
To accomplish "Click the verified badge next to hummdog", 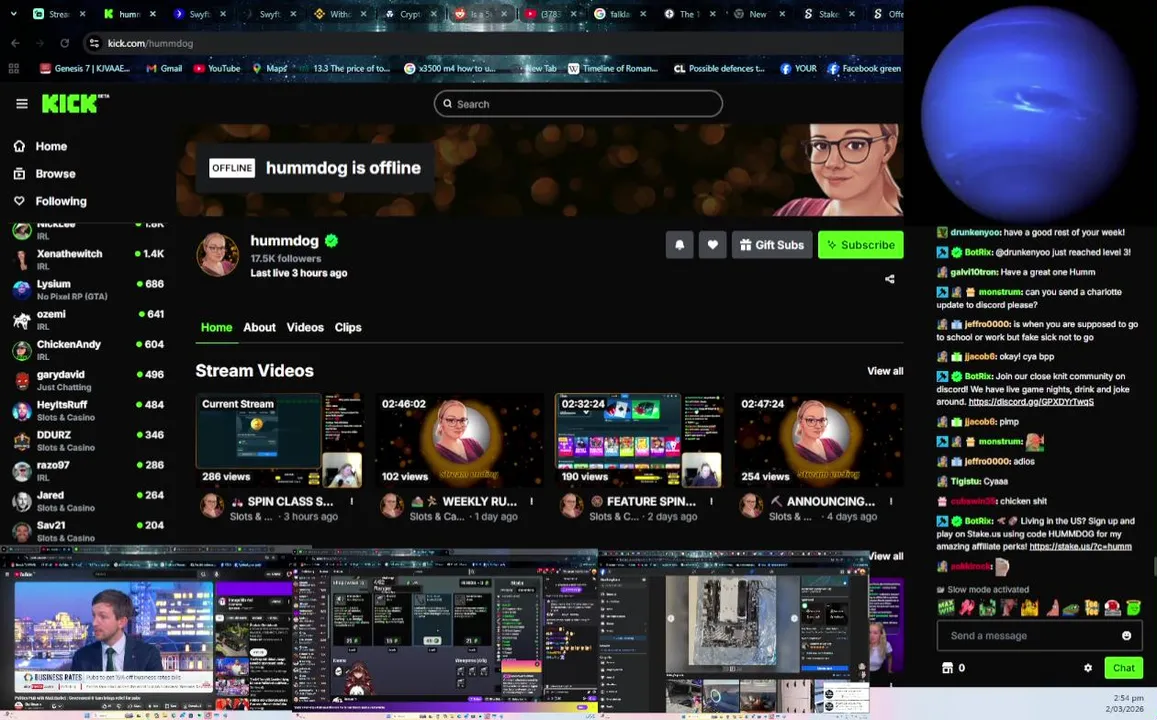I will point(331,240).
